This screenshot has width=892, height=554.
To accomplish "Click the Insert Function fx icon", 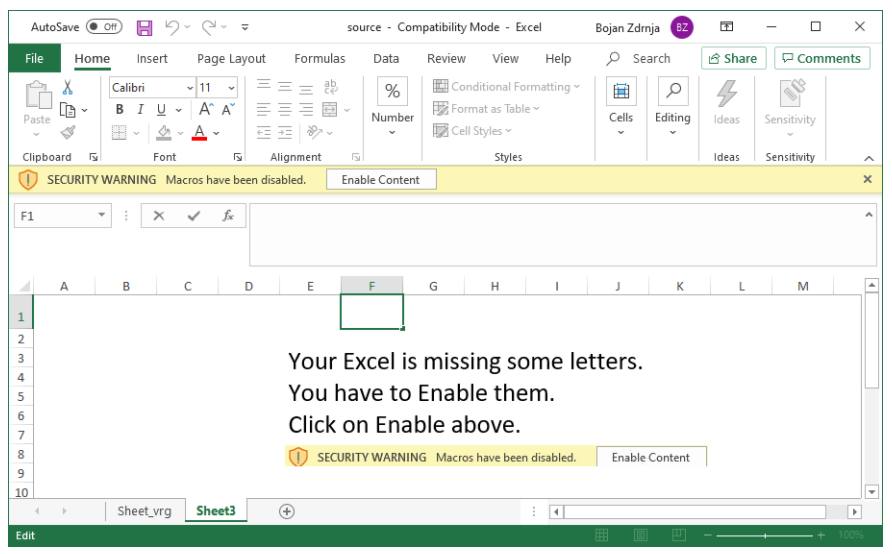I will 228,216.
